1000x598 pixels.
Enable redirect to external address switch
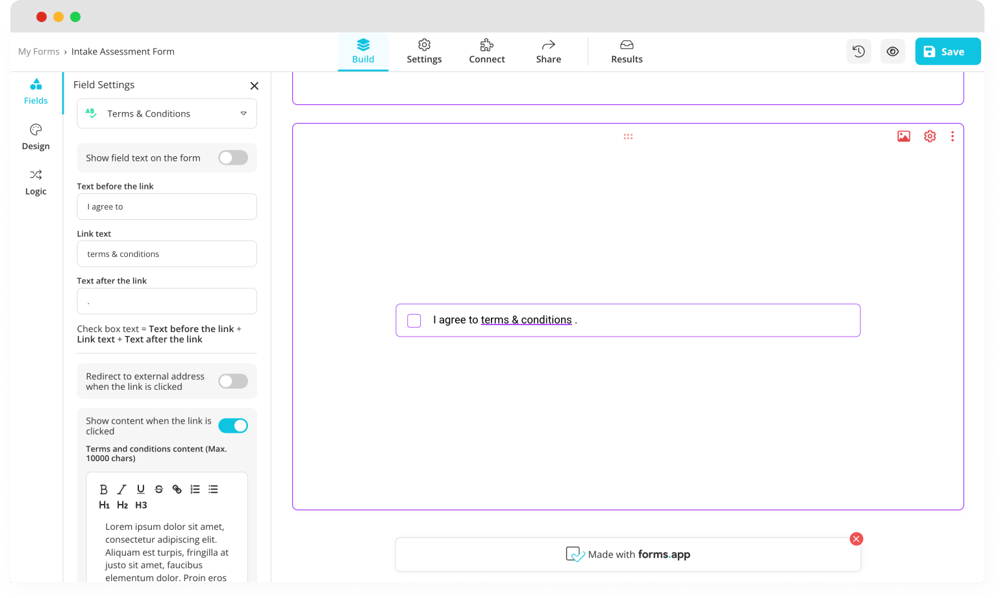[x=232, y=381]
